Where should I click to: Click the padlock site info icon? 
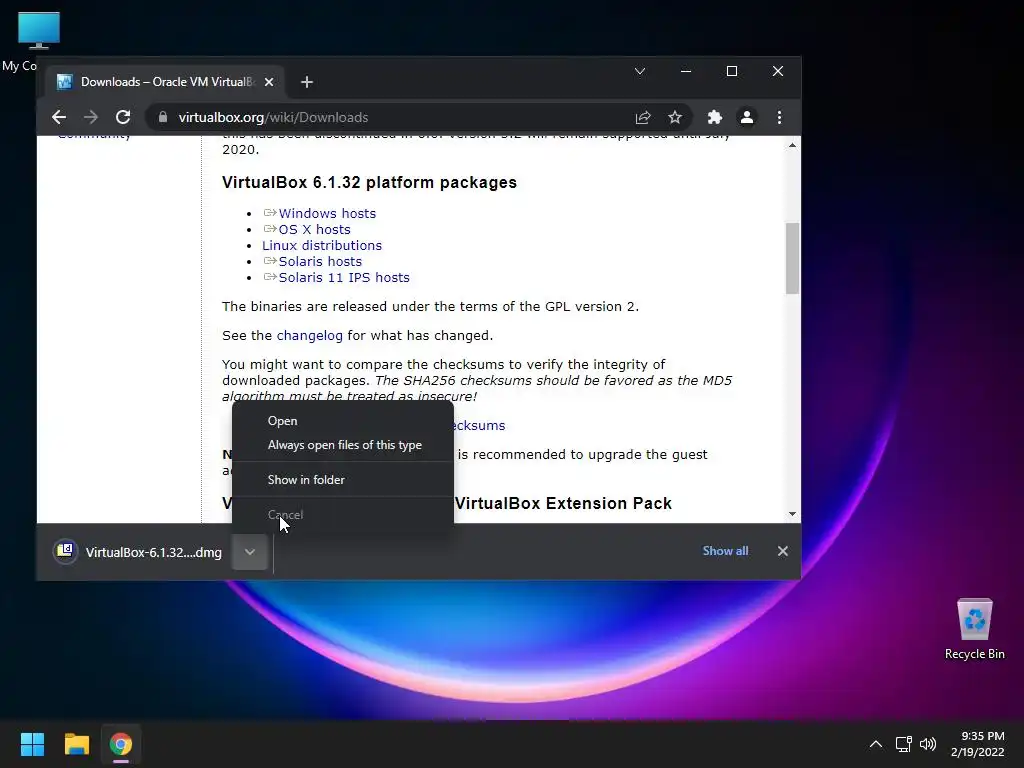point(163,118)
